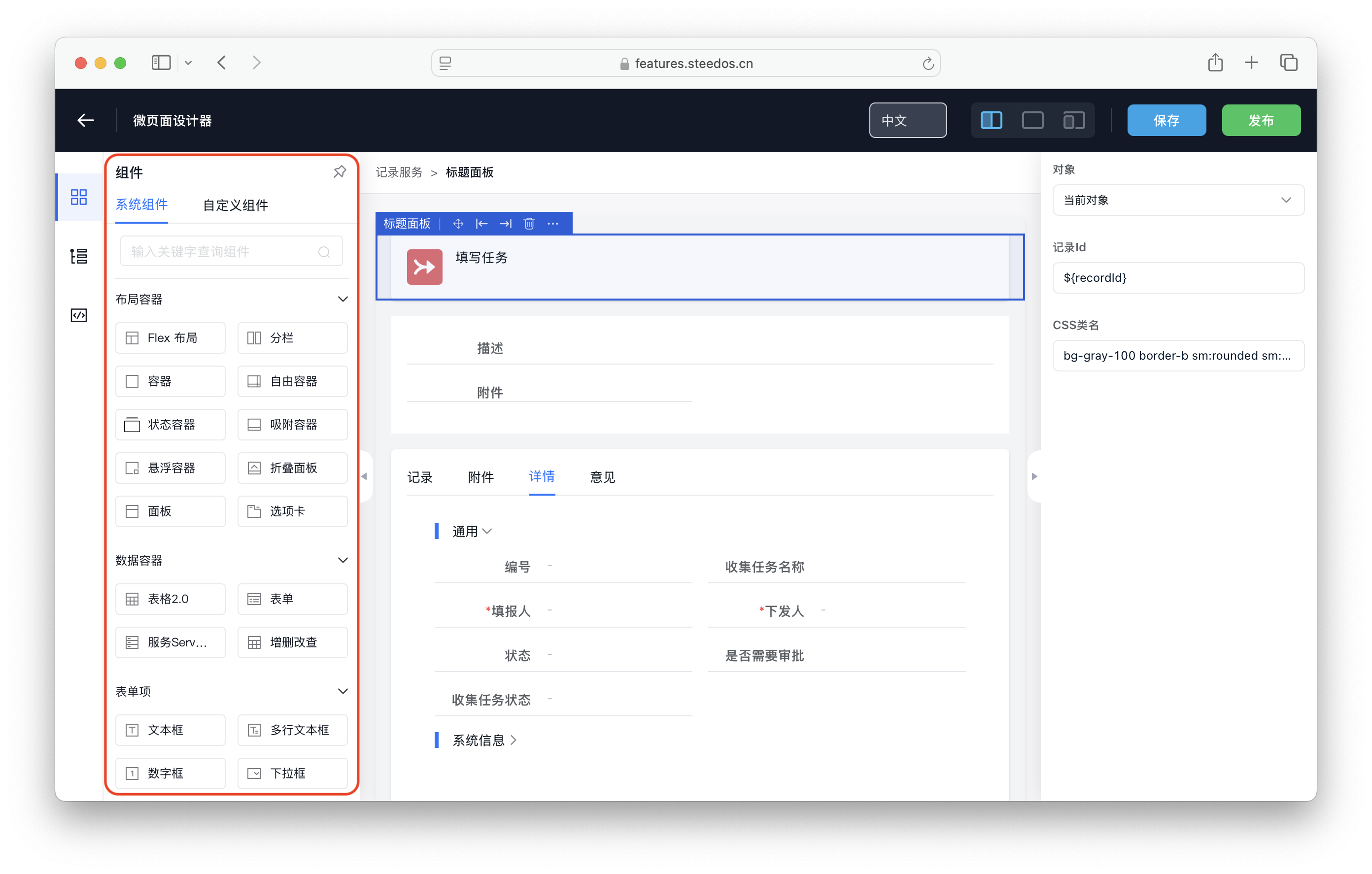Select the 服务Serv... component
The height and width of the screenshot is (874, 1372).
[x=171, y=642]
